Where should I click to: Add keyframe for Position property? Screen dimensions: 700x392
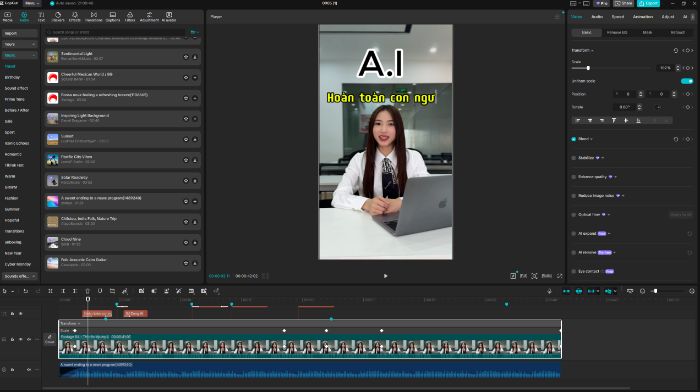tap(688, 94)
